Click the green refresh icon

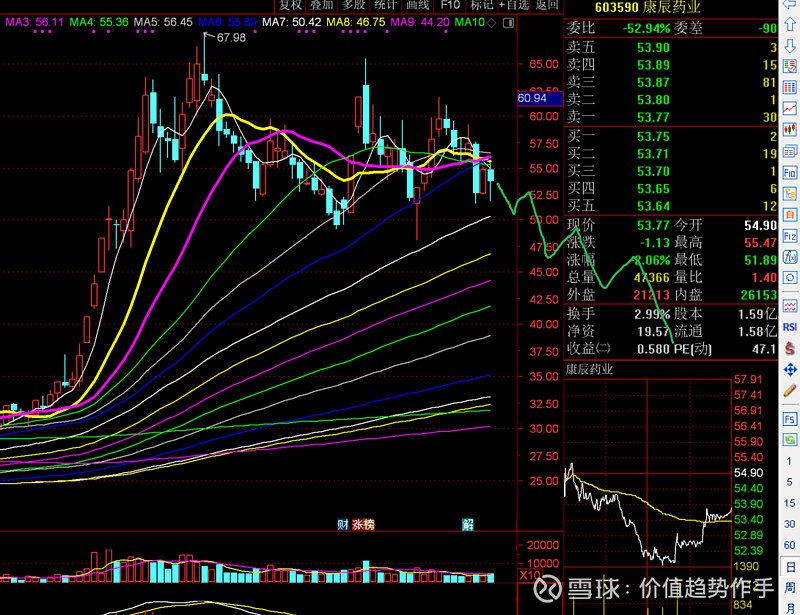(x=790, y=440)
